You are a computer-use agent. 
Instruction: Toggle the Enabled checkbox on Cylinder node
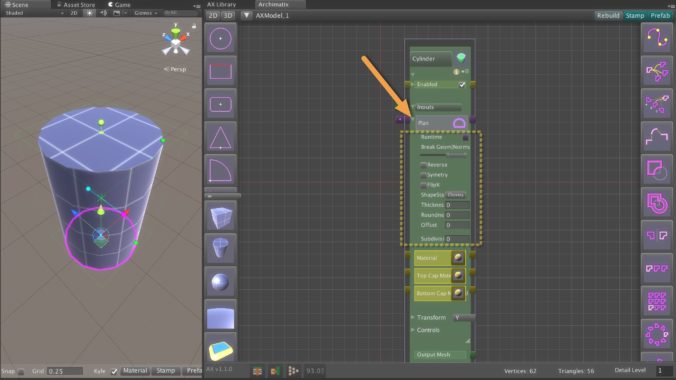(x=462, y=85)
